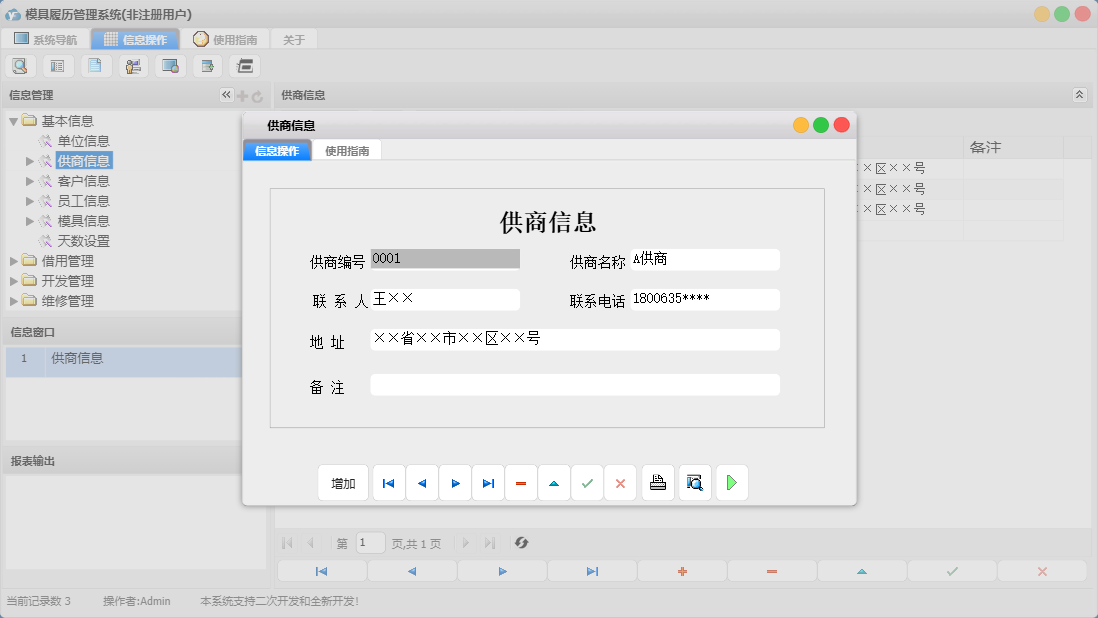Click the 供商编号 input field
This screenshot has height=618, width=1098.
pos(444,258)
